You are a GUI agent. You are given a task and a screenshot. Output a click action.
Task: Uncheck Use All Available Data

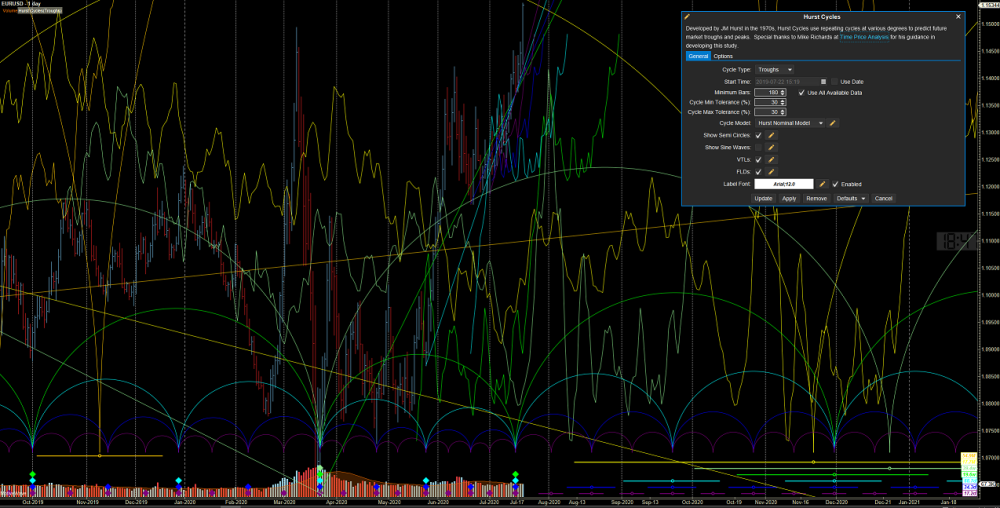[801, 92]
